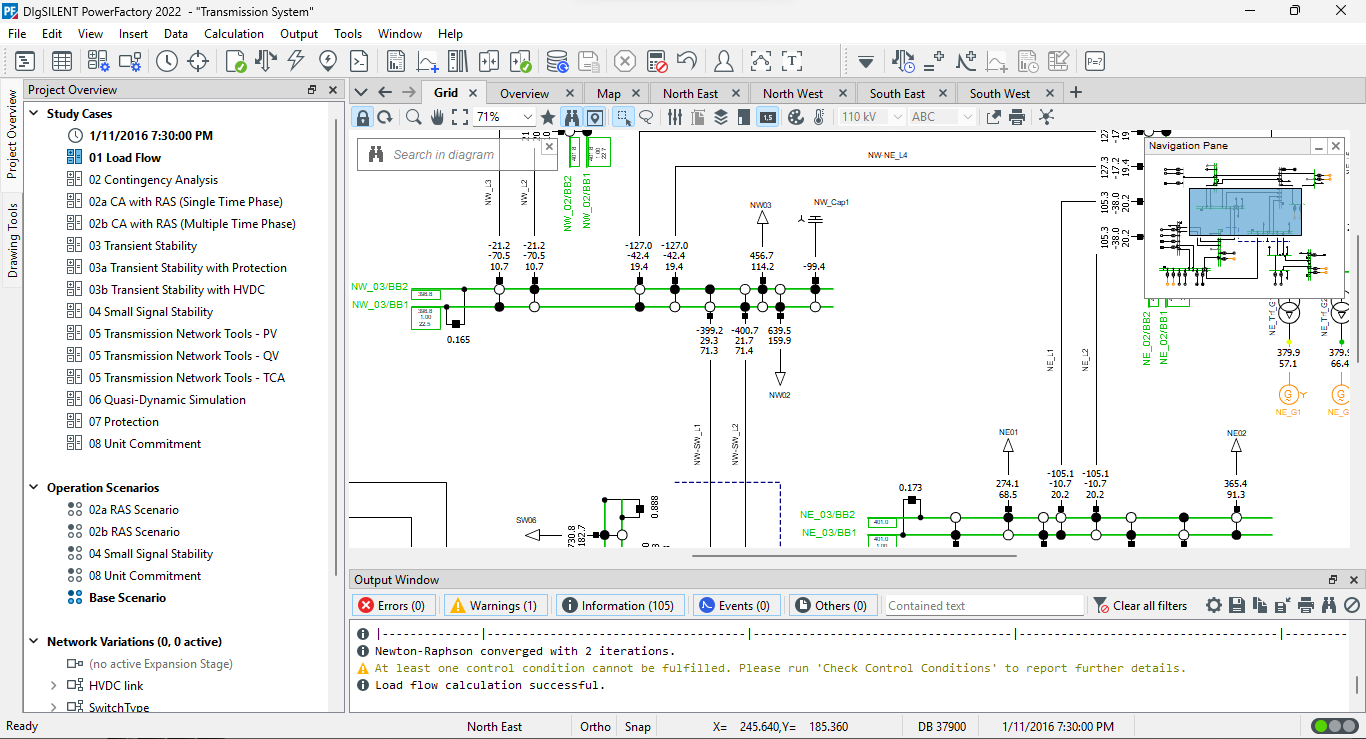Viewport: 1366px width, 739px height.
Task: Open the vertical Drawing Tools side tab
Action: [x=12, y=240]
